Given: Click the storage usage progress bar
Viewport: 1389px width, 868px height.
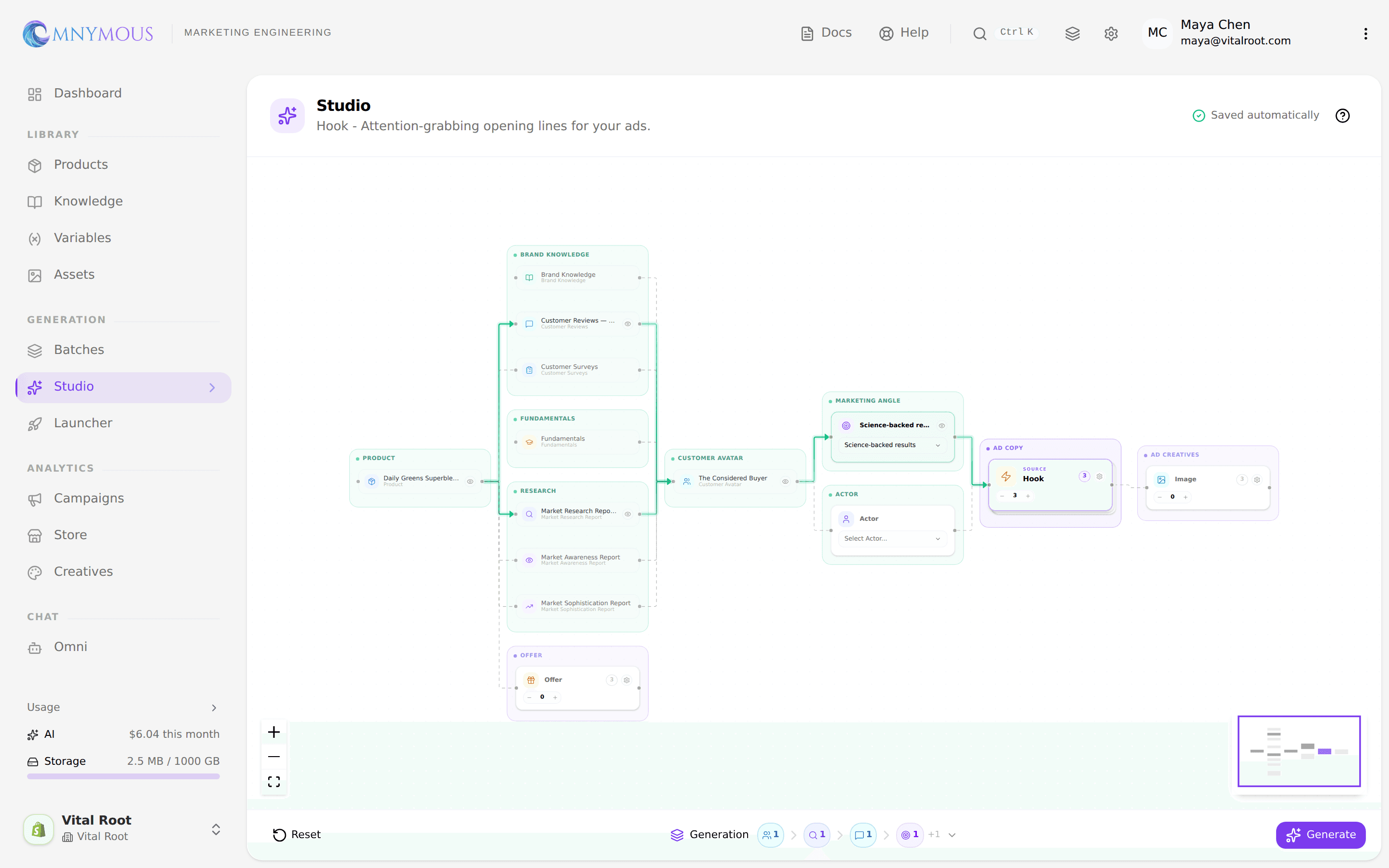Looking at the screenshot, I should coord(123,777).
